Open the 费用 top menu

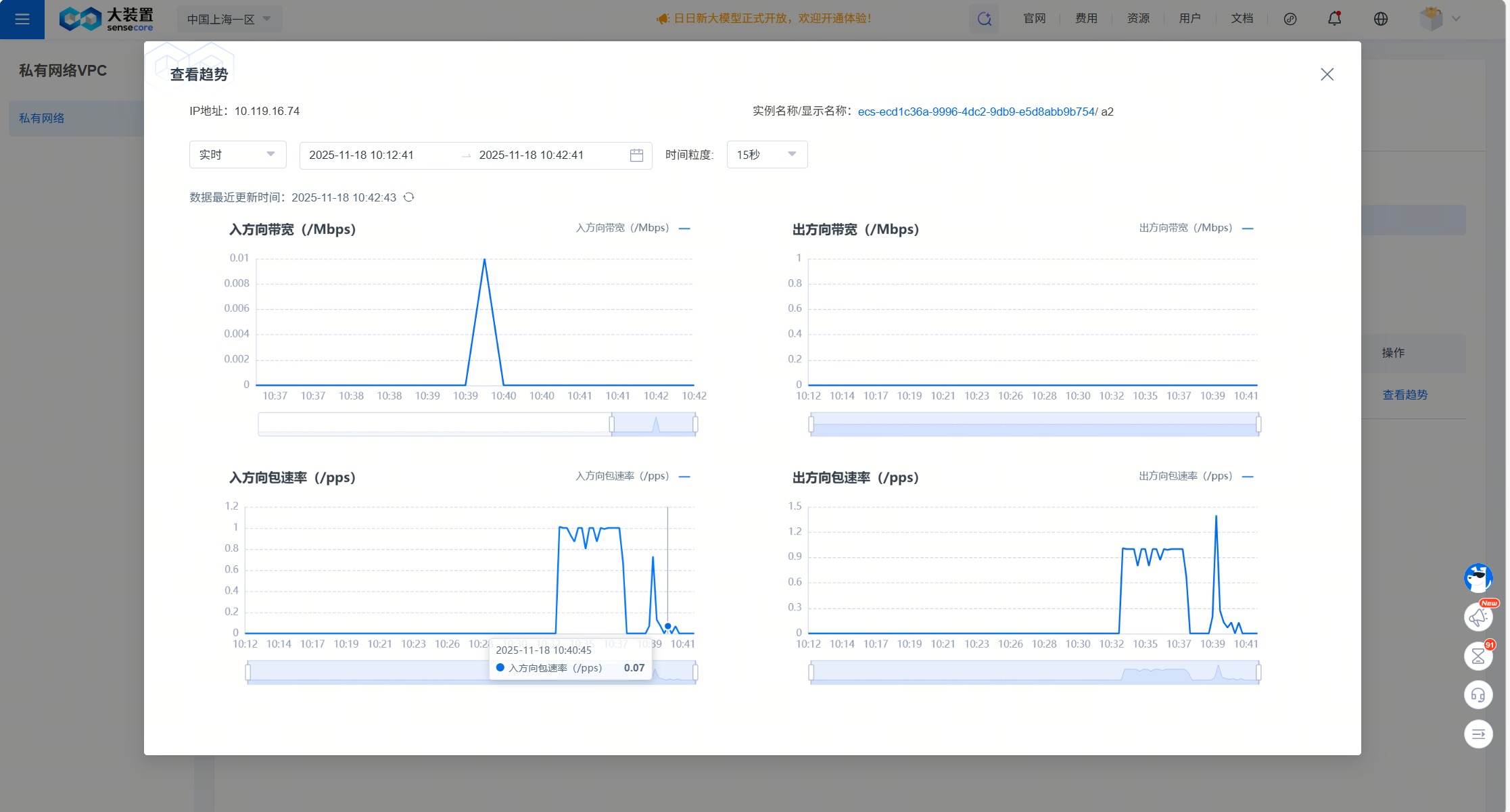[1086, 19]
